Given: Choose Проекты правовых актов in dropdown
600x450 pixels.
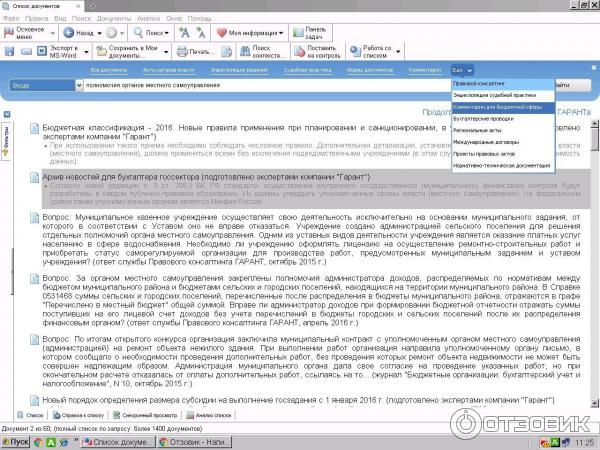Looking at the screenshot, I should click(x=503, y=154).
